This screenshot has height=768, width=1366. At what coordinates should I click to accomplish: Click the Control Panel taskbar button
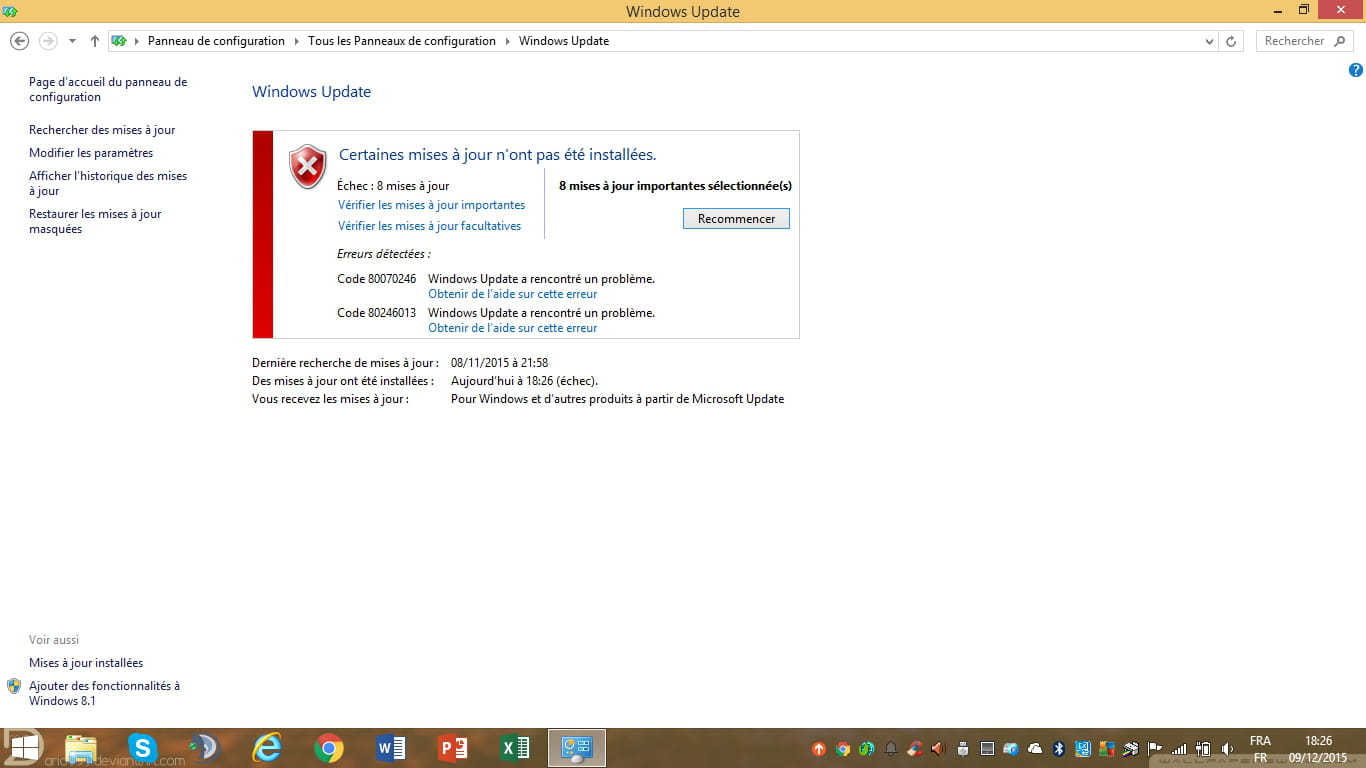pyautogui.click(x=577, y=748)
